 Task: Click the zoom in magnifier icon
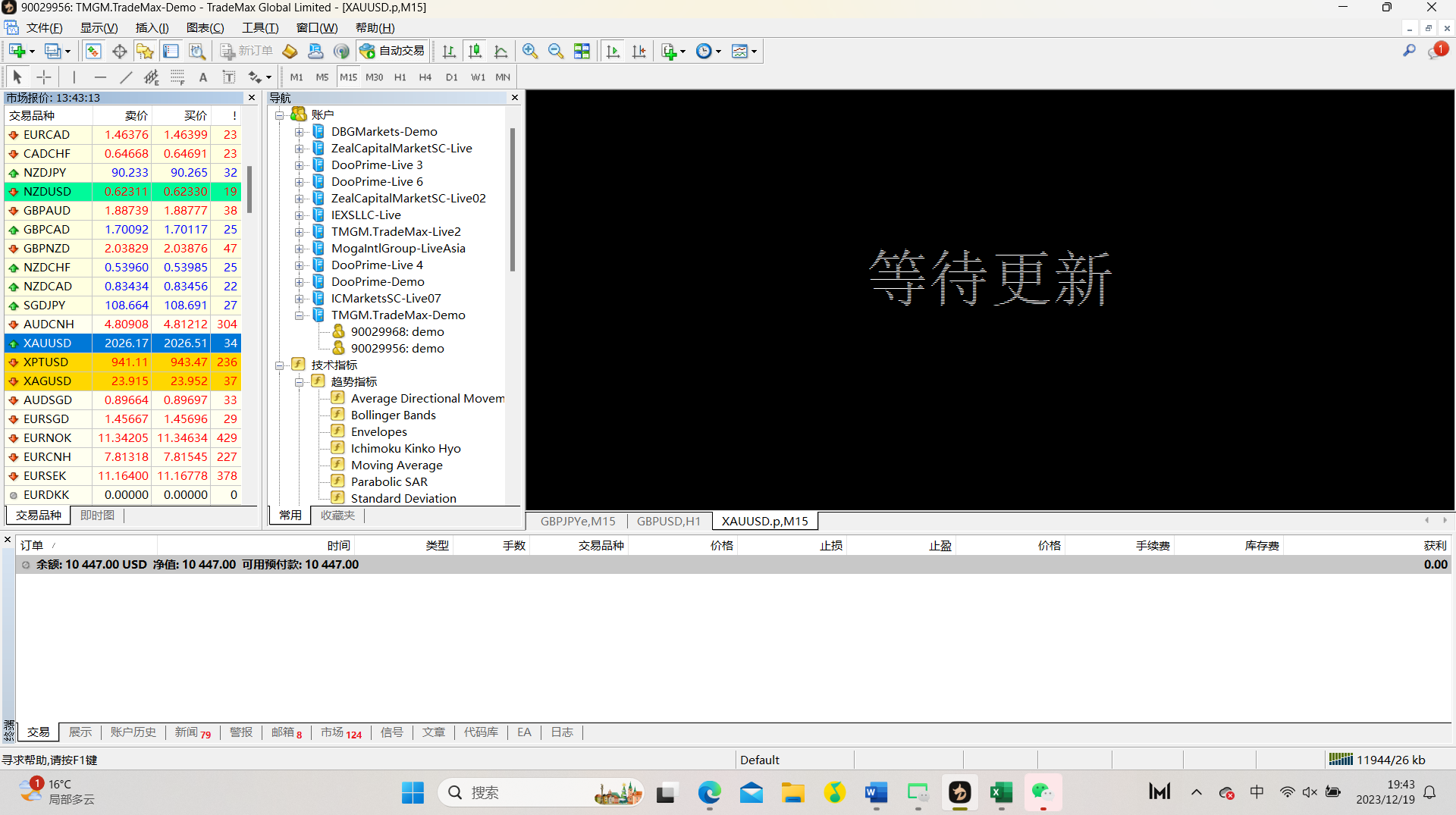[x=530, y=51]
